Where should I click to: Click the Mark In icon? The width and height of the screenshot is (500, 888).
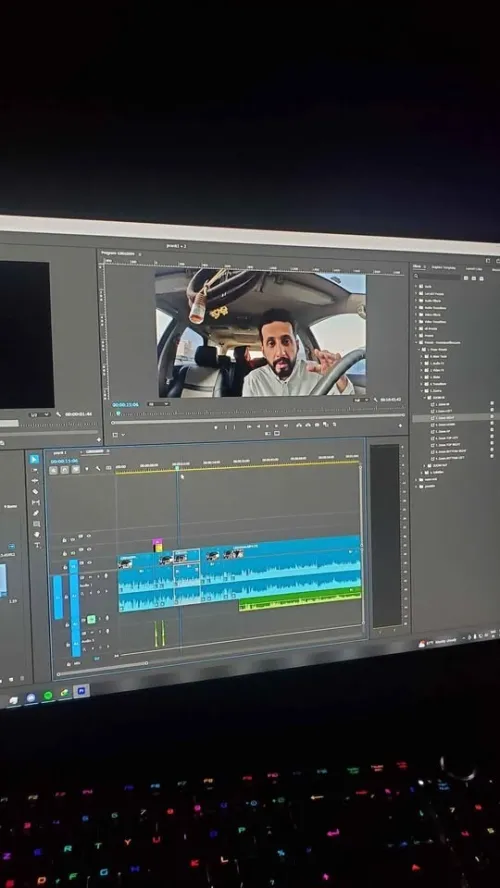(x=226, y=427)
